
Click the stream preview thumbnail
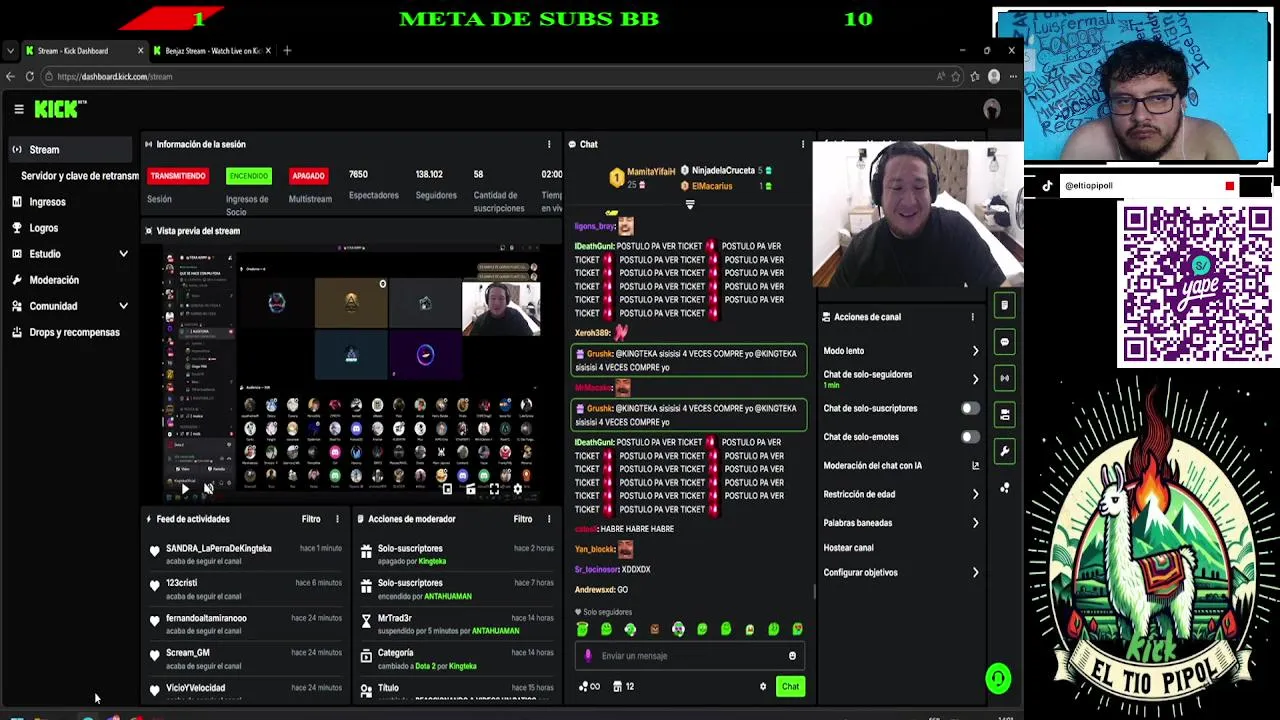pyautogui.click(x=352, y=372)
